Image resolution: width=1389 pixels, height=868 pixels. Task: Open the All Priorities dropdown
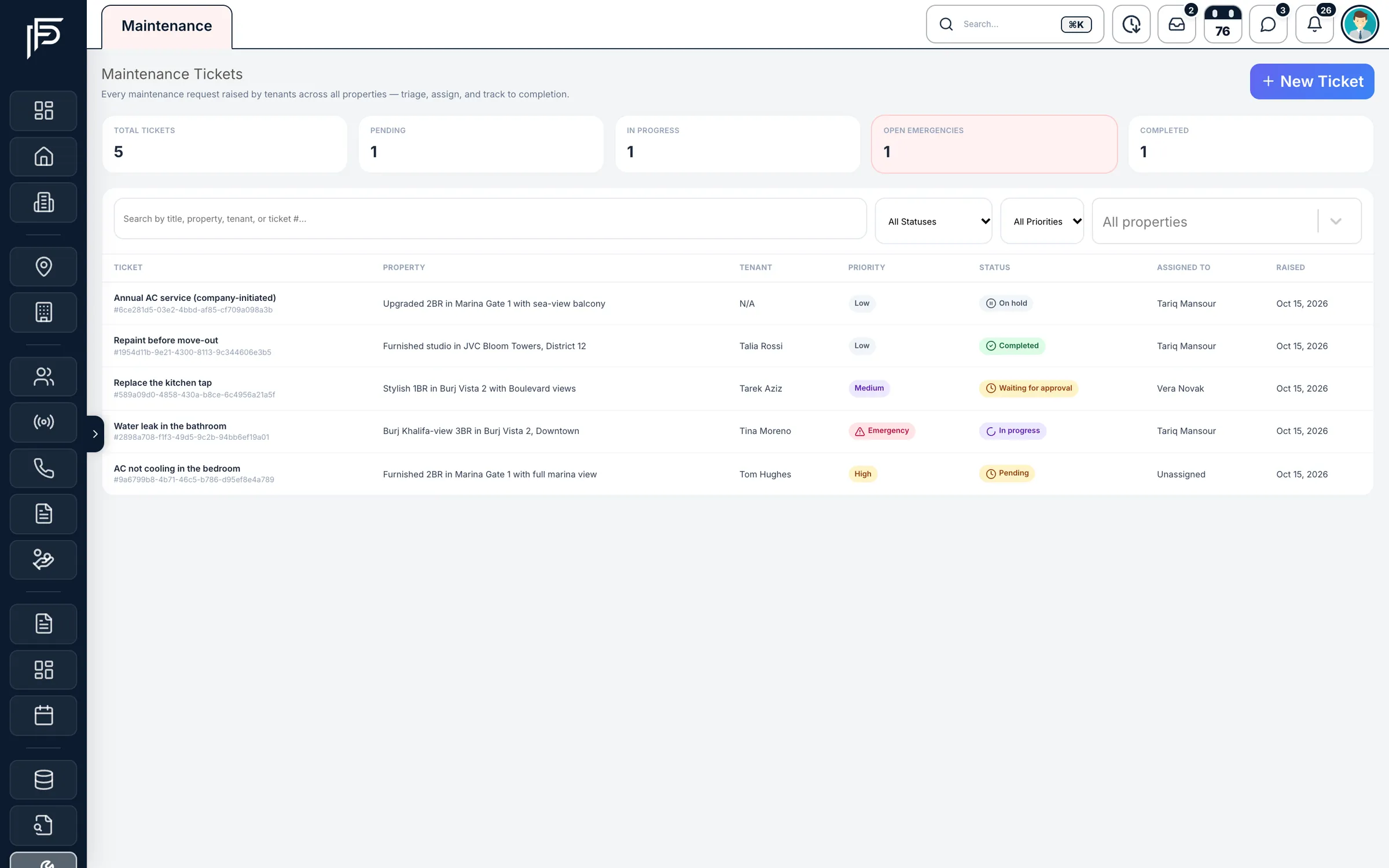(x=1042, y=221)
